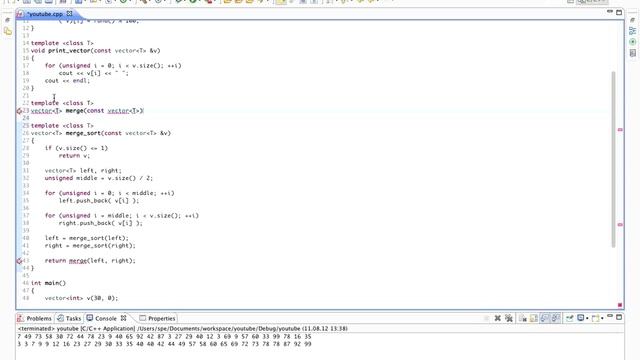The width and height of the screenshot is (640, 360).
Task: Expand Open Console dropdown arrow
Action: (602, 318)
